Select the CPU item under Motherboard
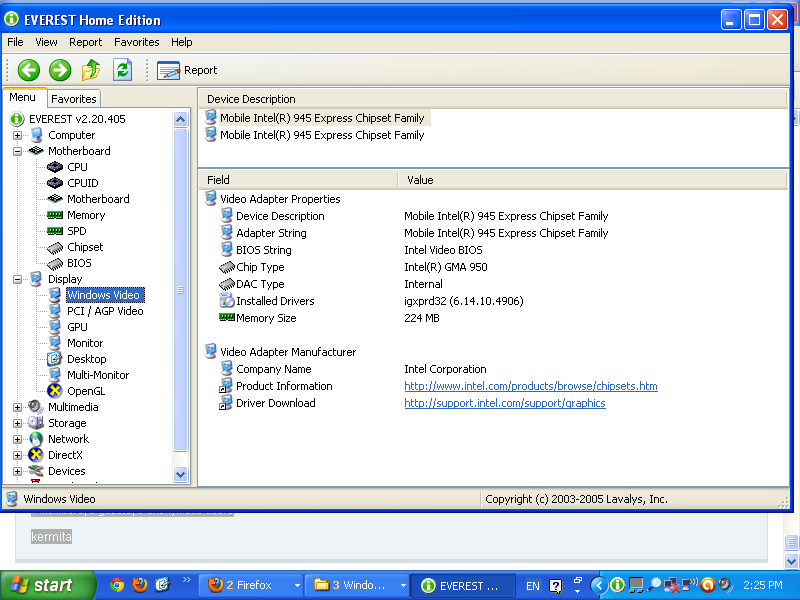Viewport: 800px width, 600px height. coord(77,167)
